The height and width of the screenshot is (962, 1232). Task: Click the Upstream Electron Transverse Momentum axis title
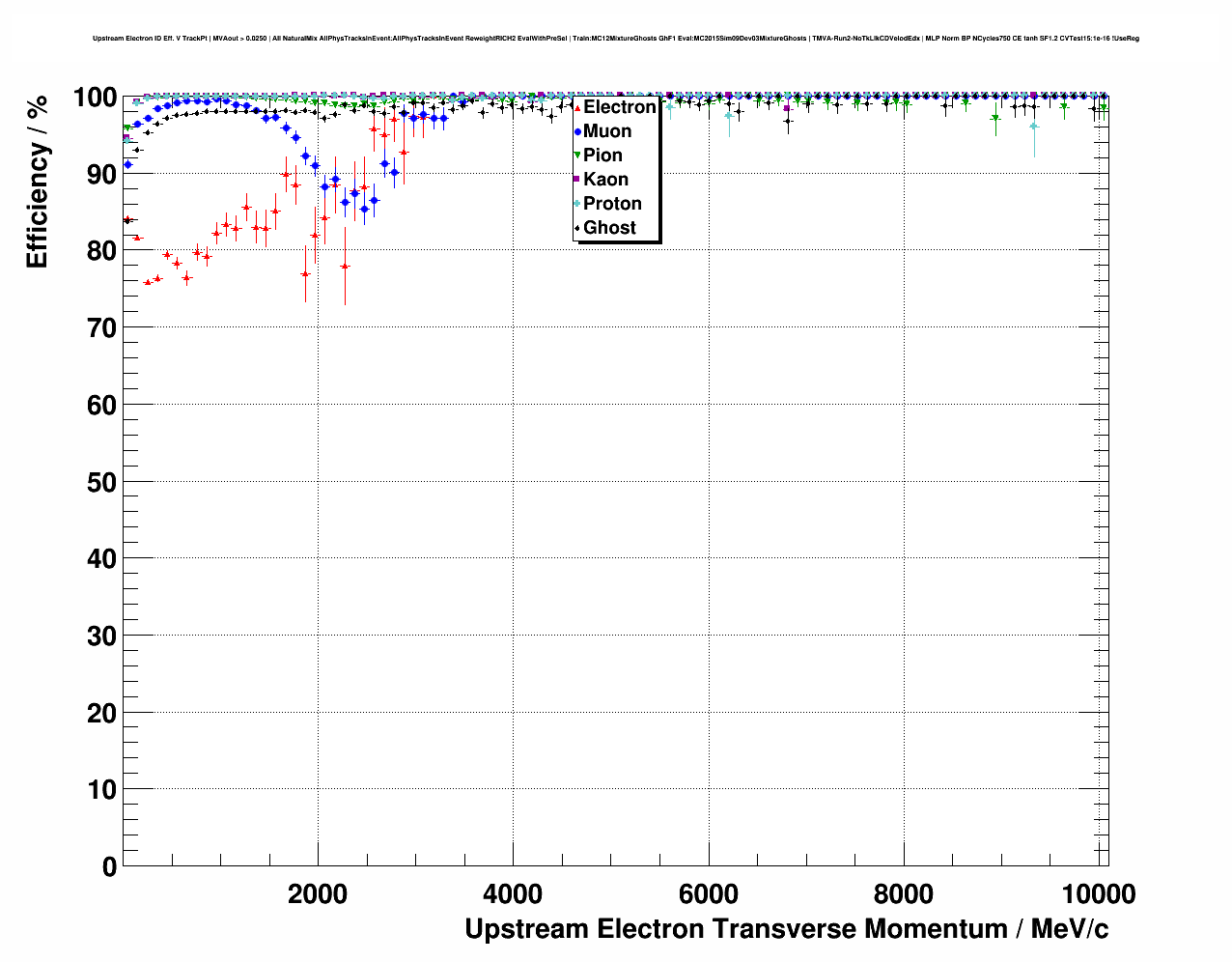pos(786,929)
